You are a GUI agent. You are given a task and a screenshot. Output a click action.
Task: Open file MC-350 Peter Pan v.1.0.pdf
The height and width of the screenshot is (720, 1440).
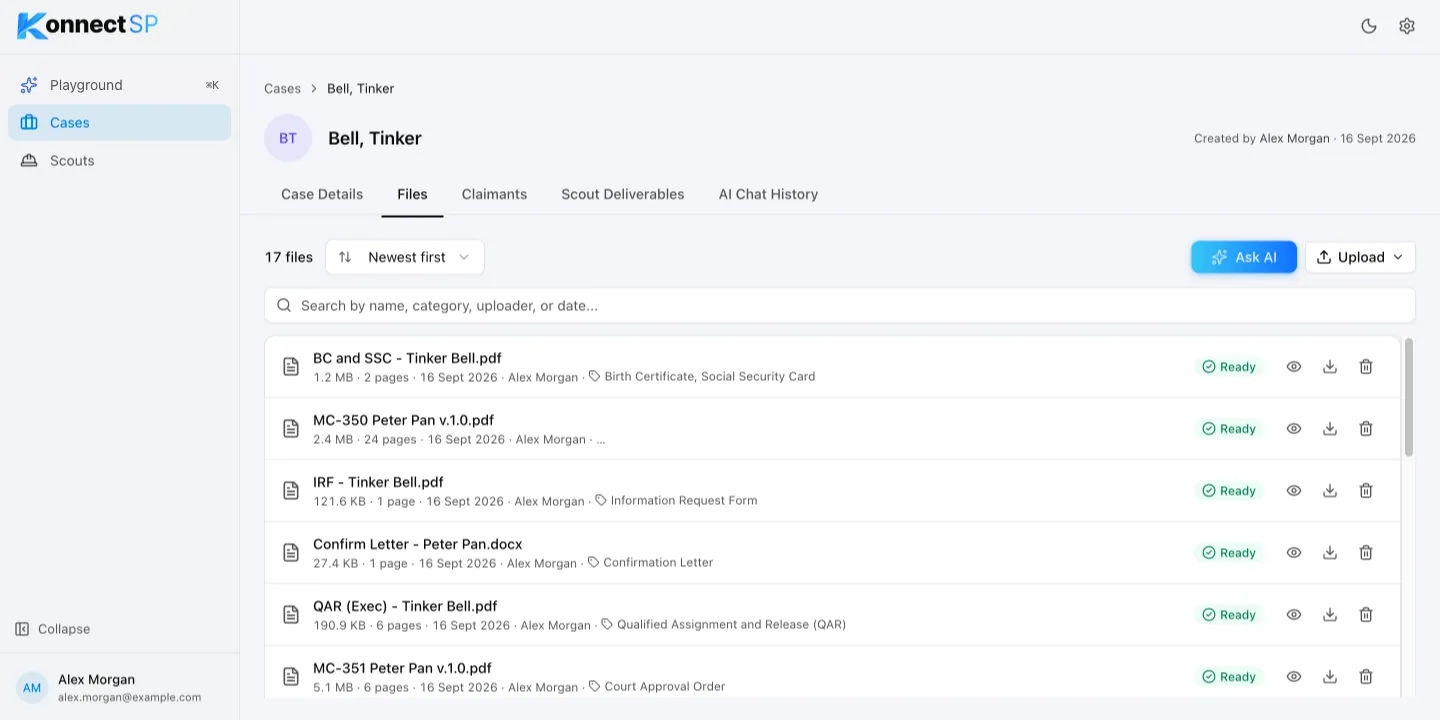coord(403,420)
